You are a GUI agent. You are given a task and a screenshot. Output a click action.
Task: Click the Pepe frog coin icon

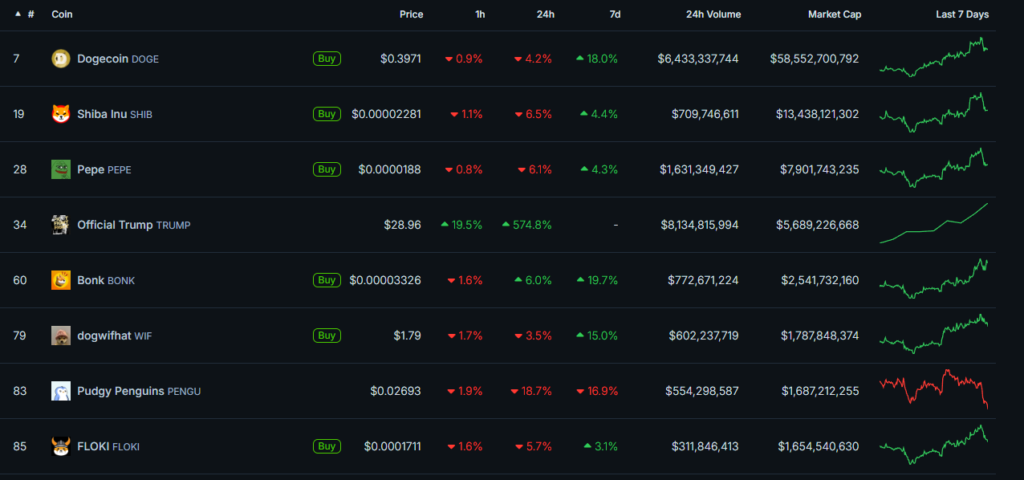click(60, 169)
